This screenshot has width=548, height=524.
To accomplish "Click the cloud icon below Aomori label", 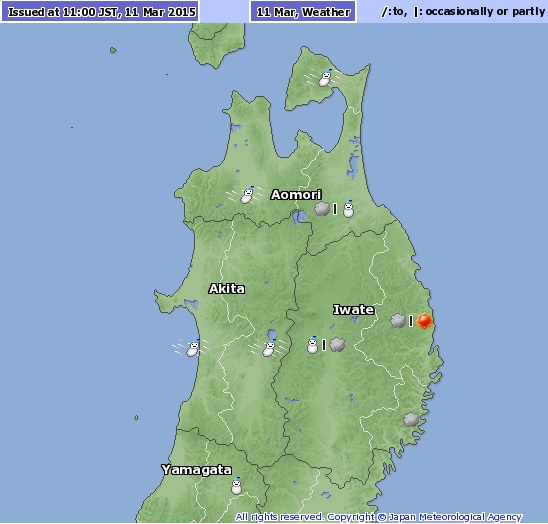I will pyautogui.click(x=322, y=209).
